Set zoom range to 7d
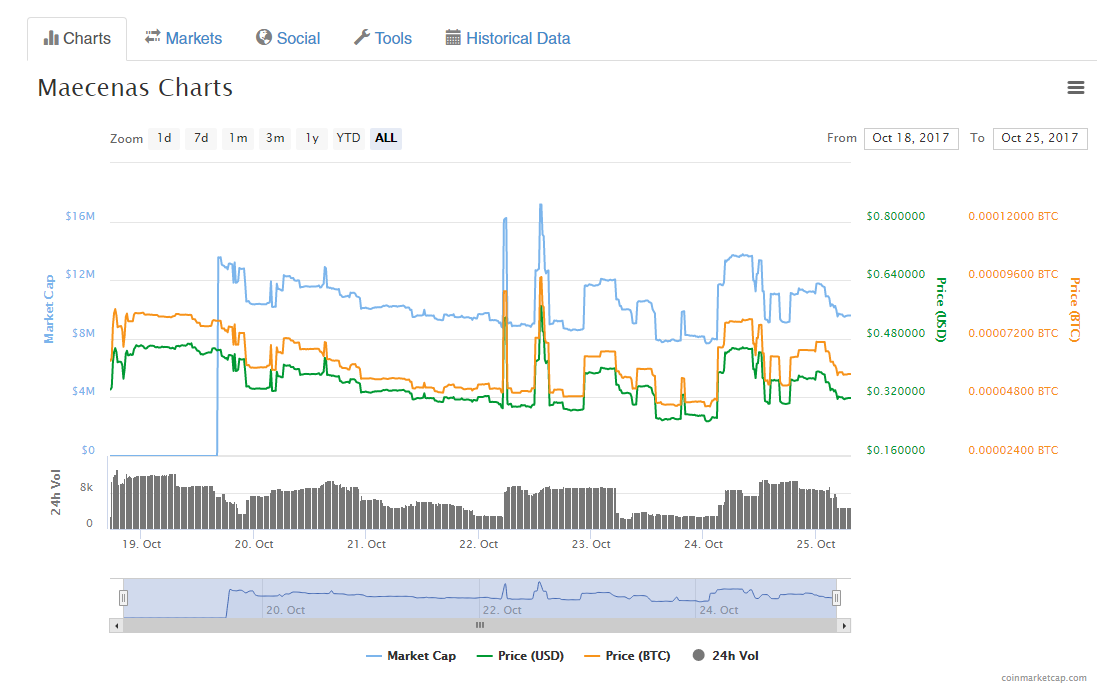1114x685 pixels. [201, 138]
